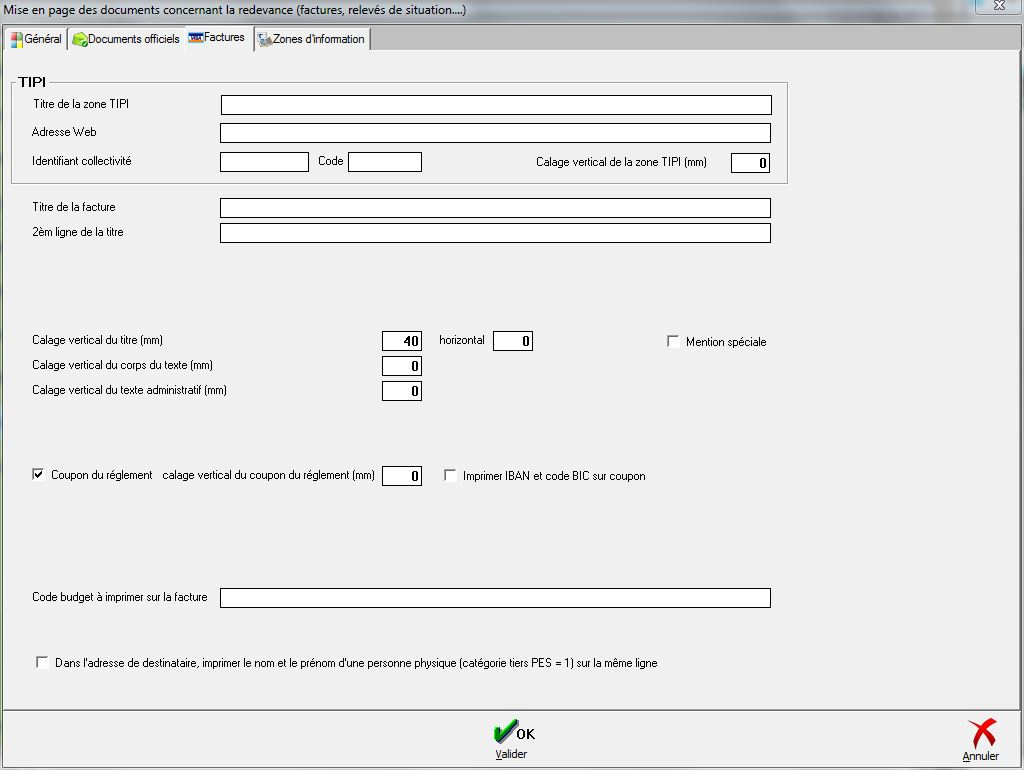Enable Imprimer IBAN et code BIC checkbox
Viewport: 1024px width, 770px height.
click(x=451, y=476)
